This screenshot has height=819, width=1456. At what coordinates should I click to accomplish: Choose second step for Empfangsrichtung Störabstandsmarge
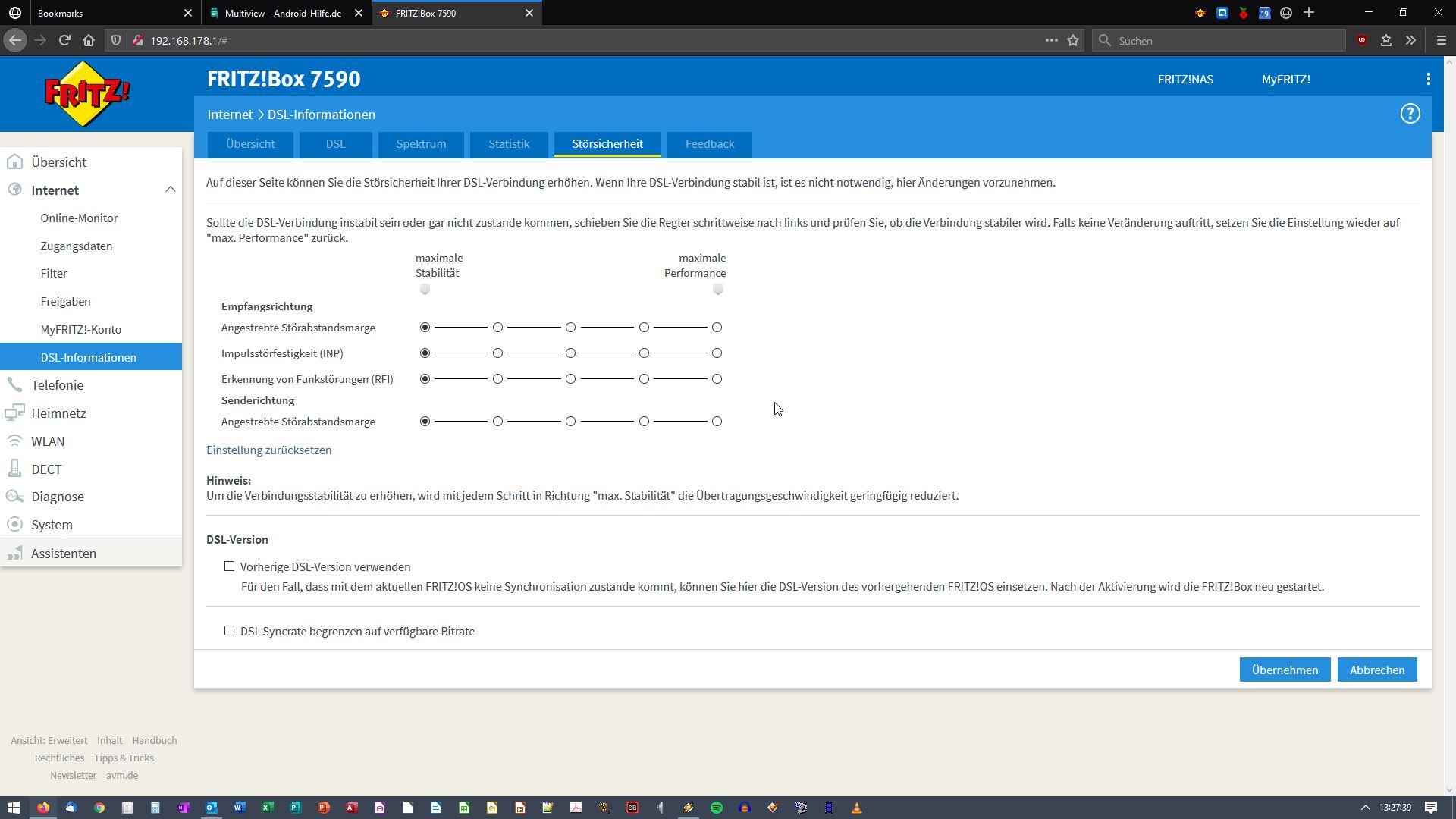coord(497,328)
